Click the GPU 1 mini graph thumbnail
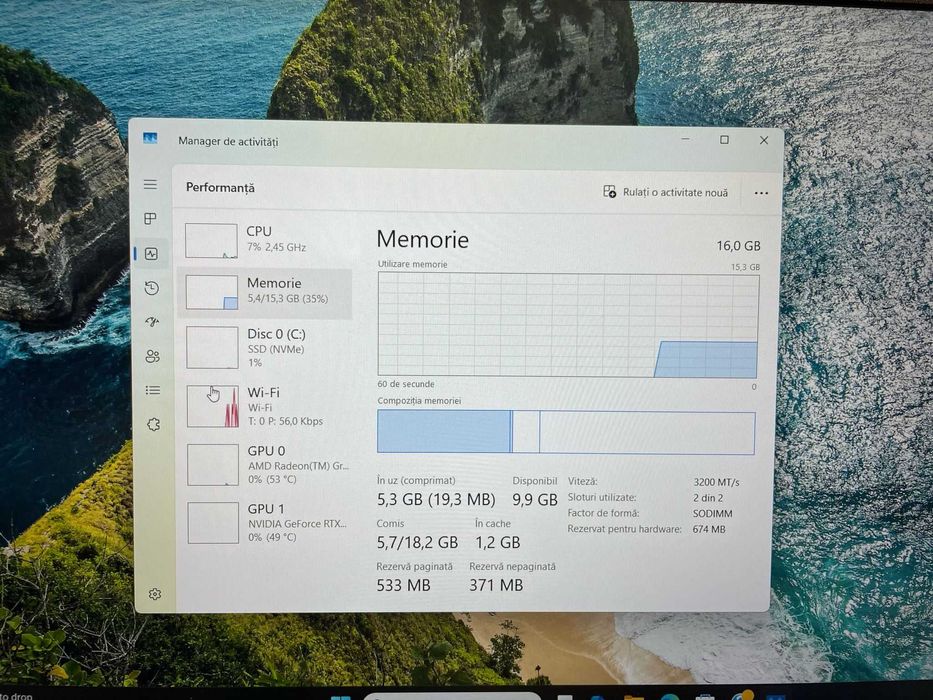The image size is (933, 700). (213, 523)
